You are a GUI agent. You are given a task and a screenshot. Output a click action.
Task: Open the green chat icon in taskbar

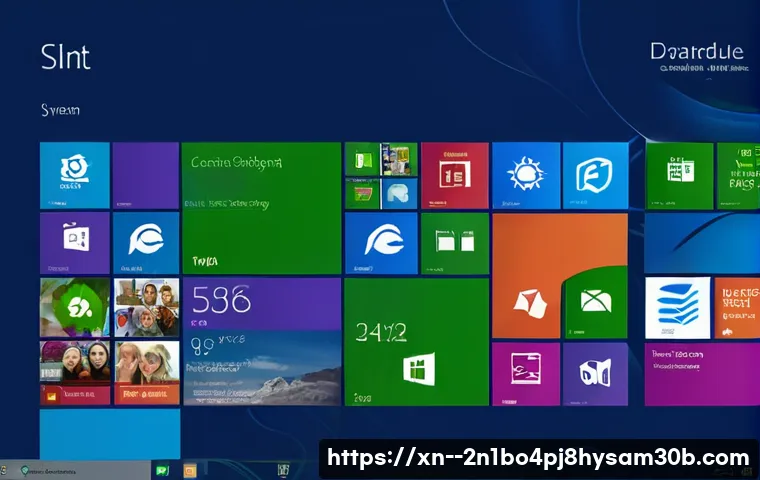point(162,470)
